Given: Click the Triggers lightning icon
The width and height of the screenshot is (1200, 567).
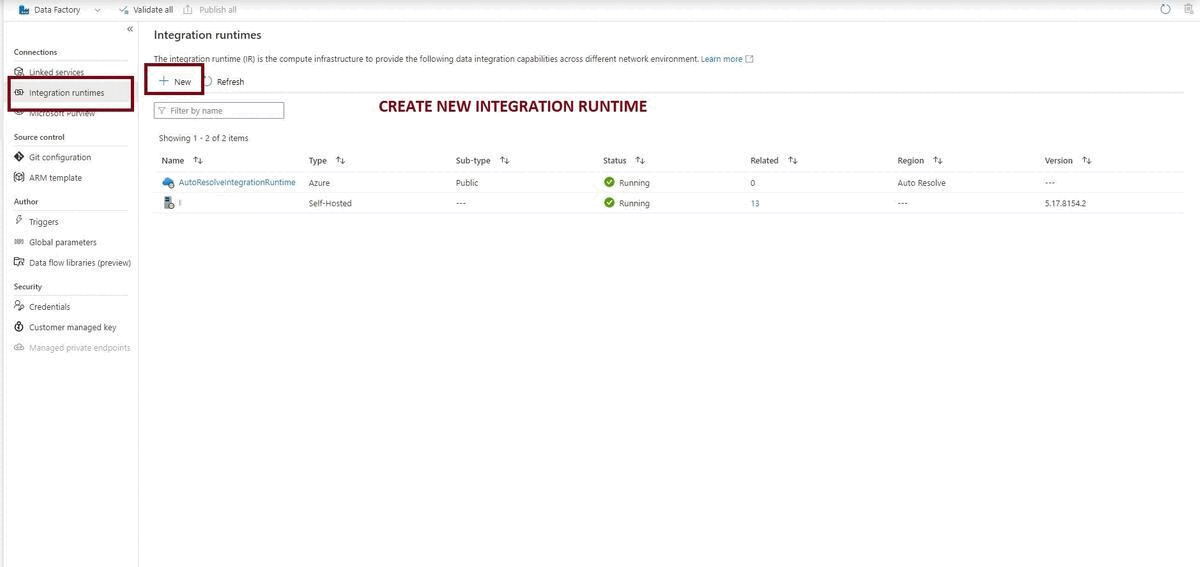Looking at the screenshot, I should 19,221.
